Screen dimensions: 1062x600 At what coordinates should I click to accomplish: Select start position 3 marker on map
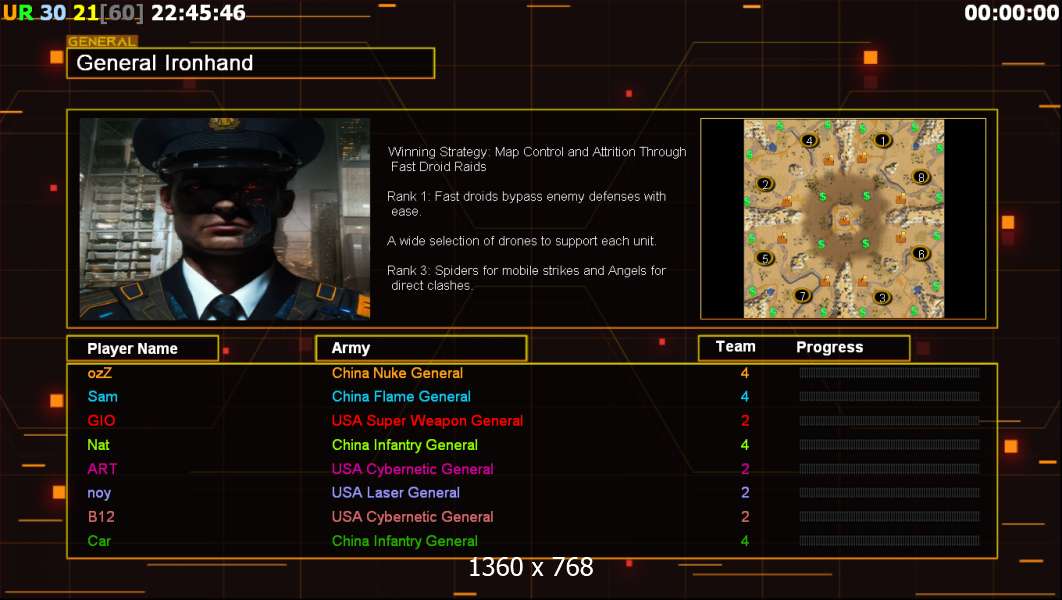pos(882,297)
